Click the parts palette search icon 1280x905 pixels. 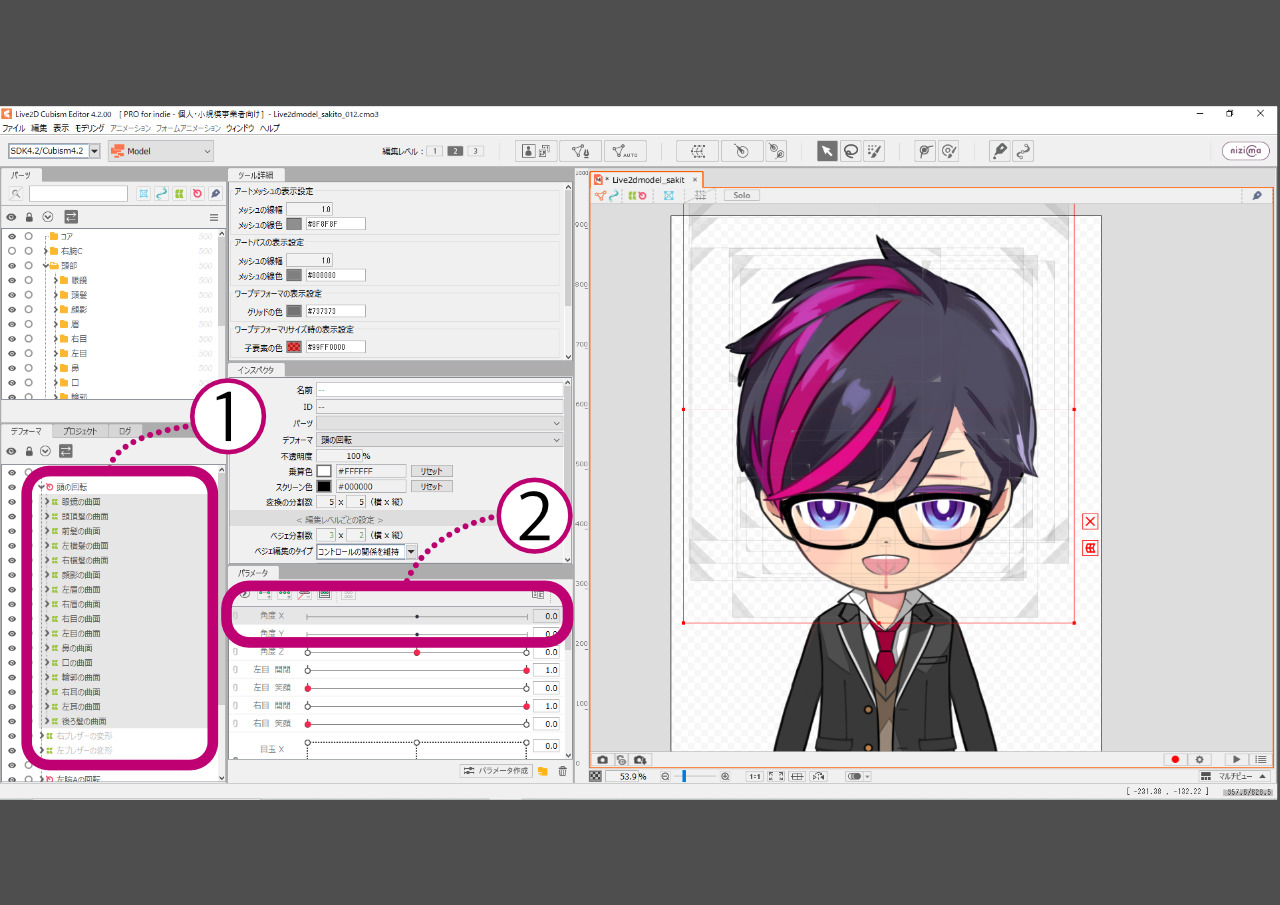click(16, 193)
